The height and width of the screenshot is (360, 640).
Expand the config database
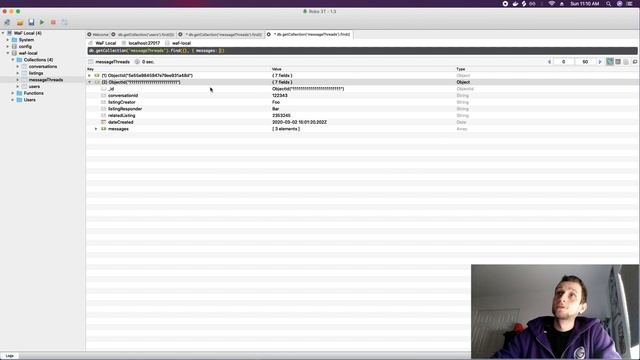[x=8, y=47]
